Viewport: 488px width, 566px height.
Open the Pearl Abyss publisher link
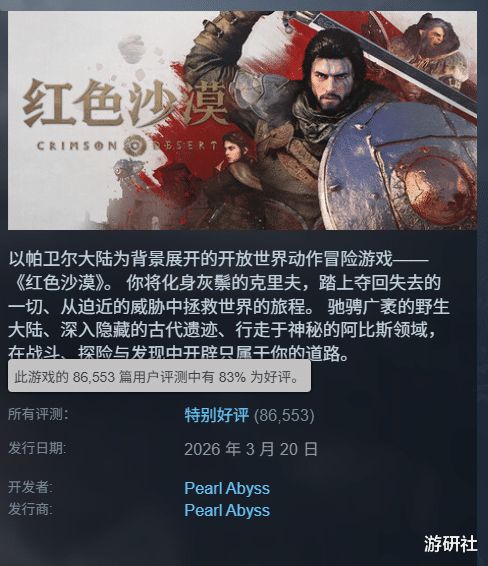(x=227, y=510)
